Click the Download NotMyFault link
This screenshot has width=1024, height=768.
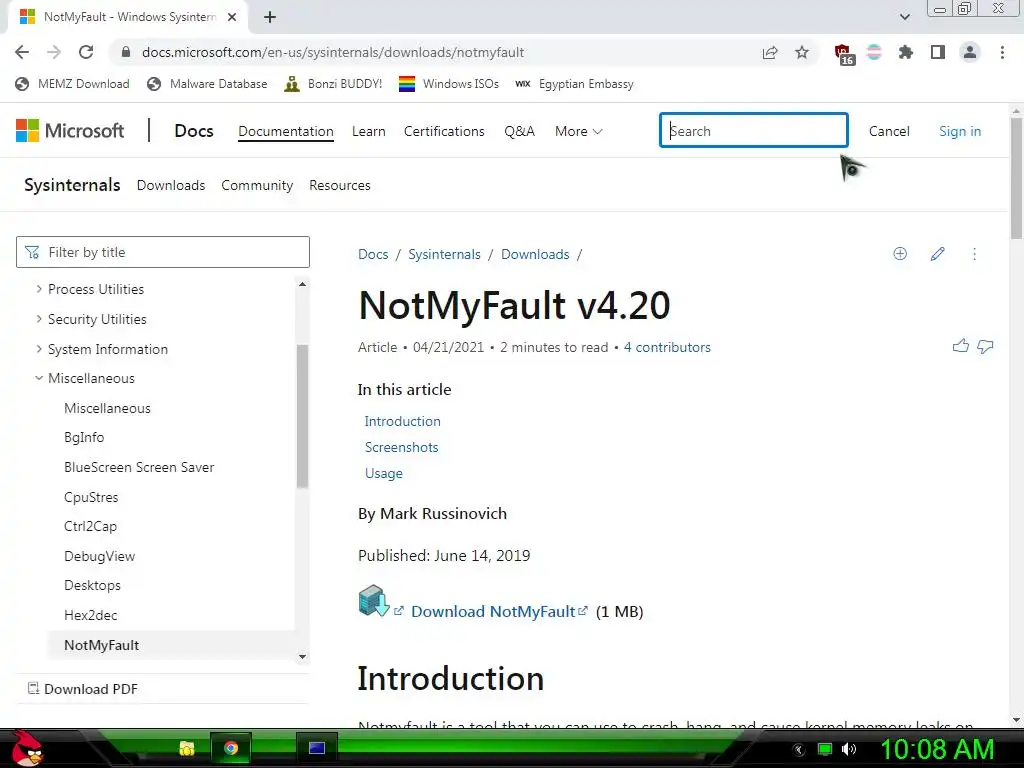493,611
